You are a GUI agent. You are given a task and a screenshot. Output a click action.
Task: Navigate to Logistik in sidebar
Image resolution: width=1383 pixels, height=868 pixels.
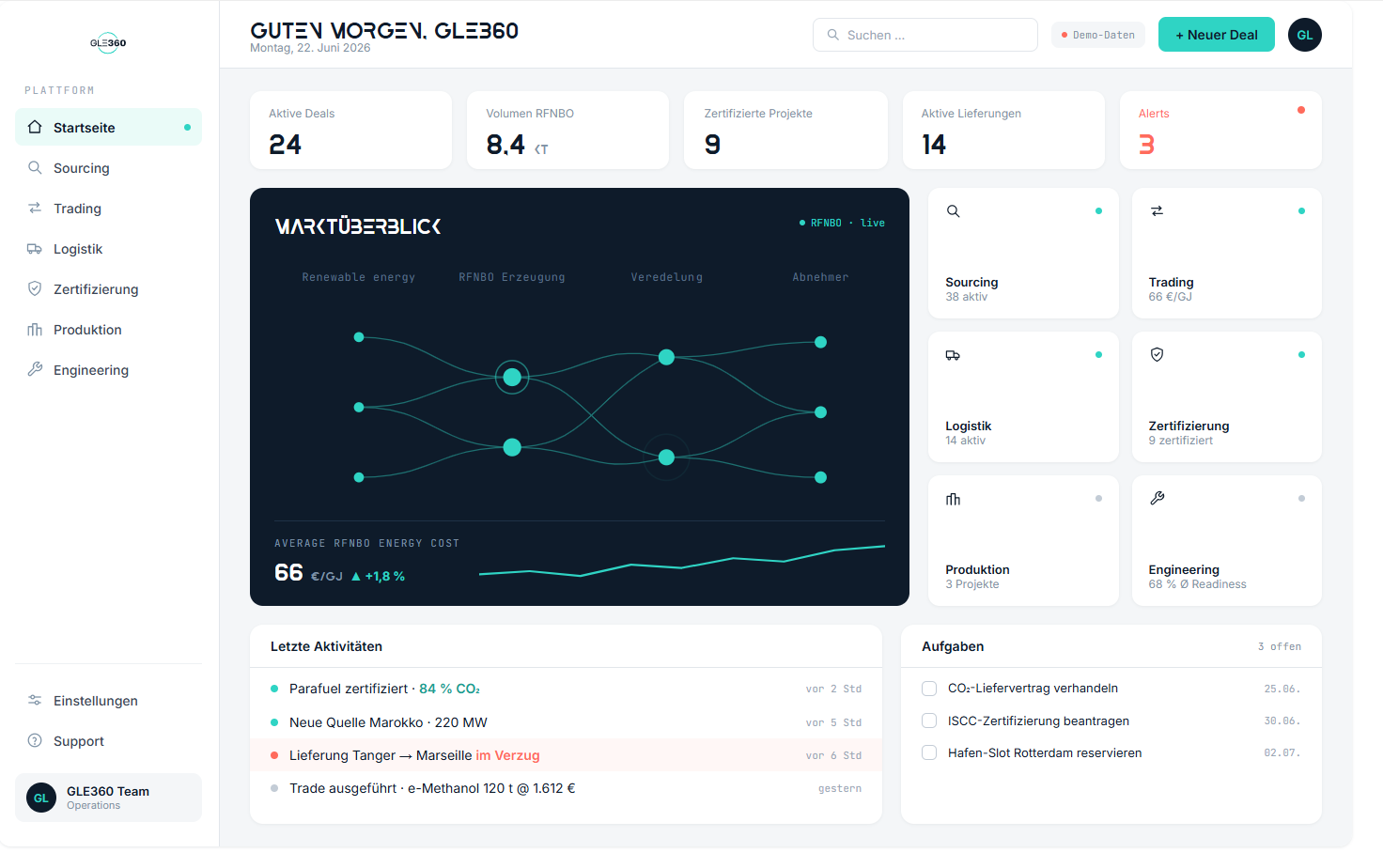108,248
